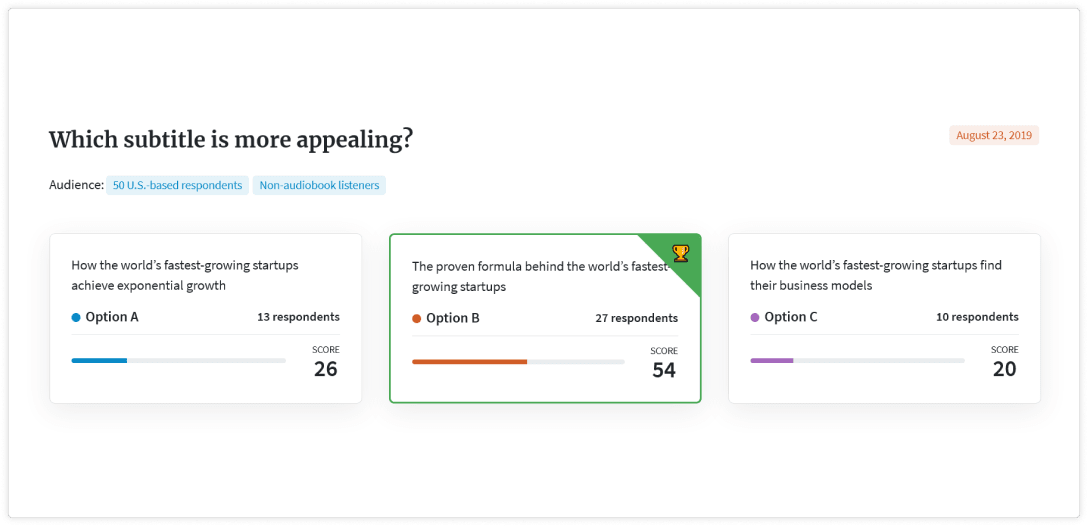The height and width of the screenshot is (526, 1088).
Task: Click Option B orange score bar
Action: (469, 361)
